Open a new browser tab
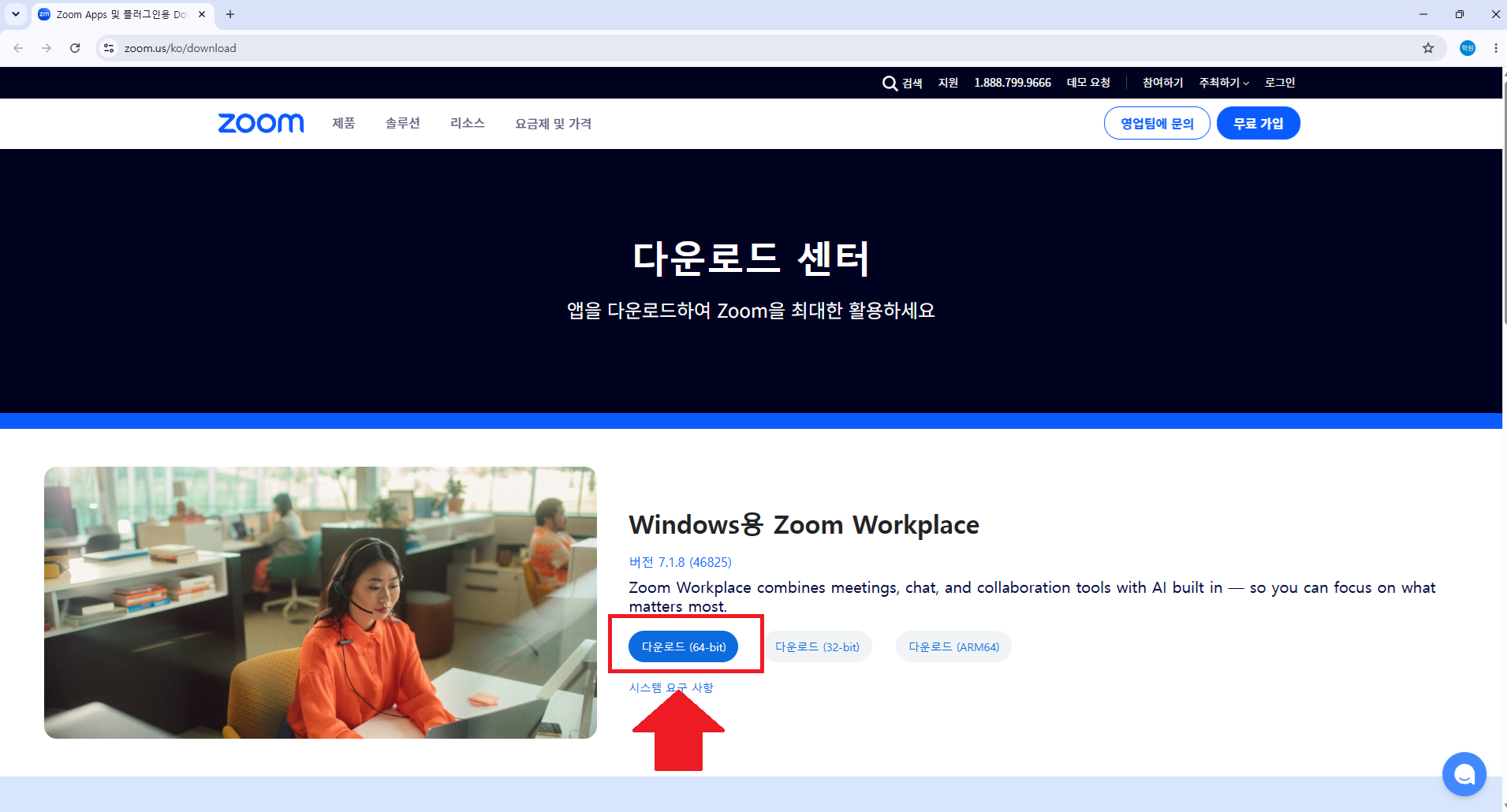Image resolution: width=1507 pixels, height=812 pixels. pos(230,14)
